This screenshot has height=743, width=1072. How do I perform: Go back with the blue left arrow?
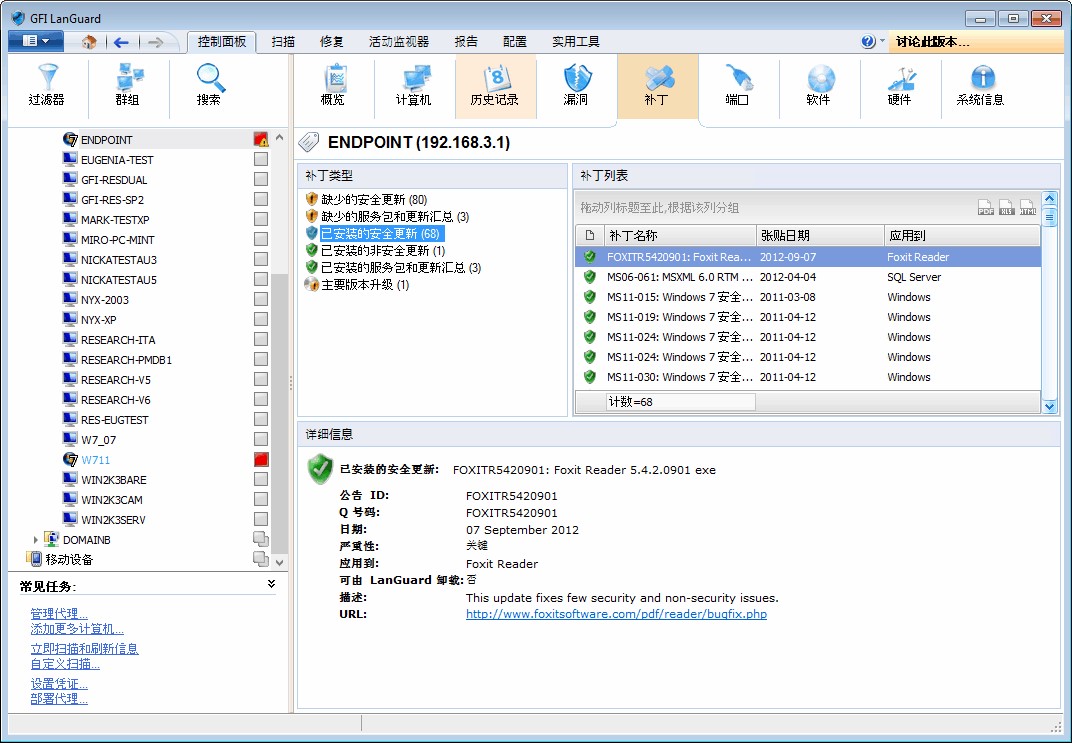pyautogui.click(x=122, y=42)
